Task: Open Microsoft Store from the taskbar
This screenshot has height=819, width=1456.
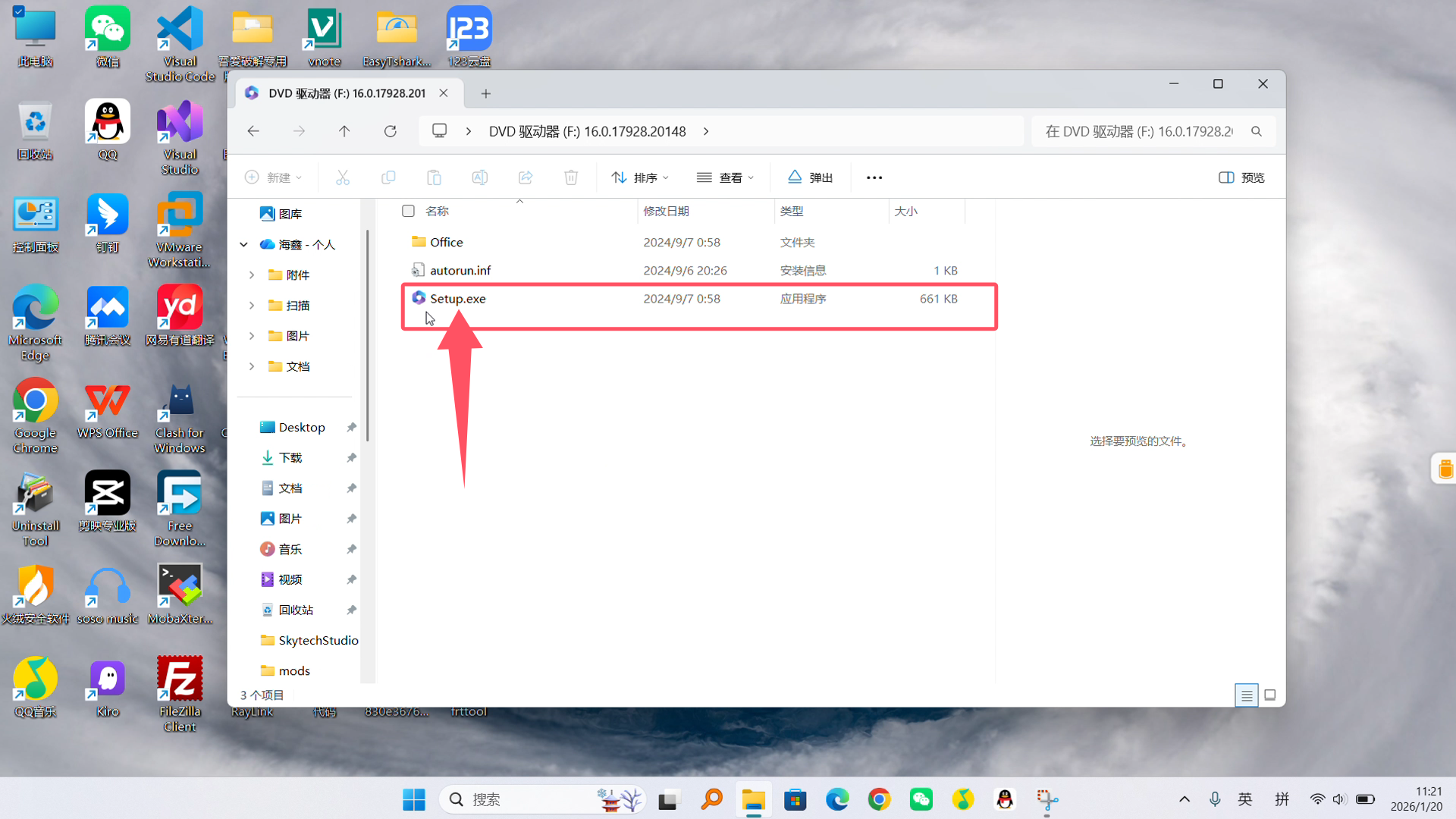Action: 795,799
